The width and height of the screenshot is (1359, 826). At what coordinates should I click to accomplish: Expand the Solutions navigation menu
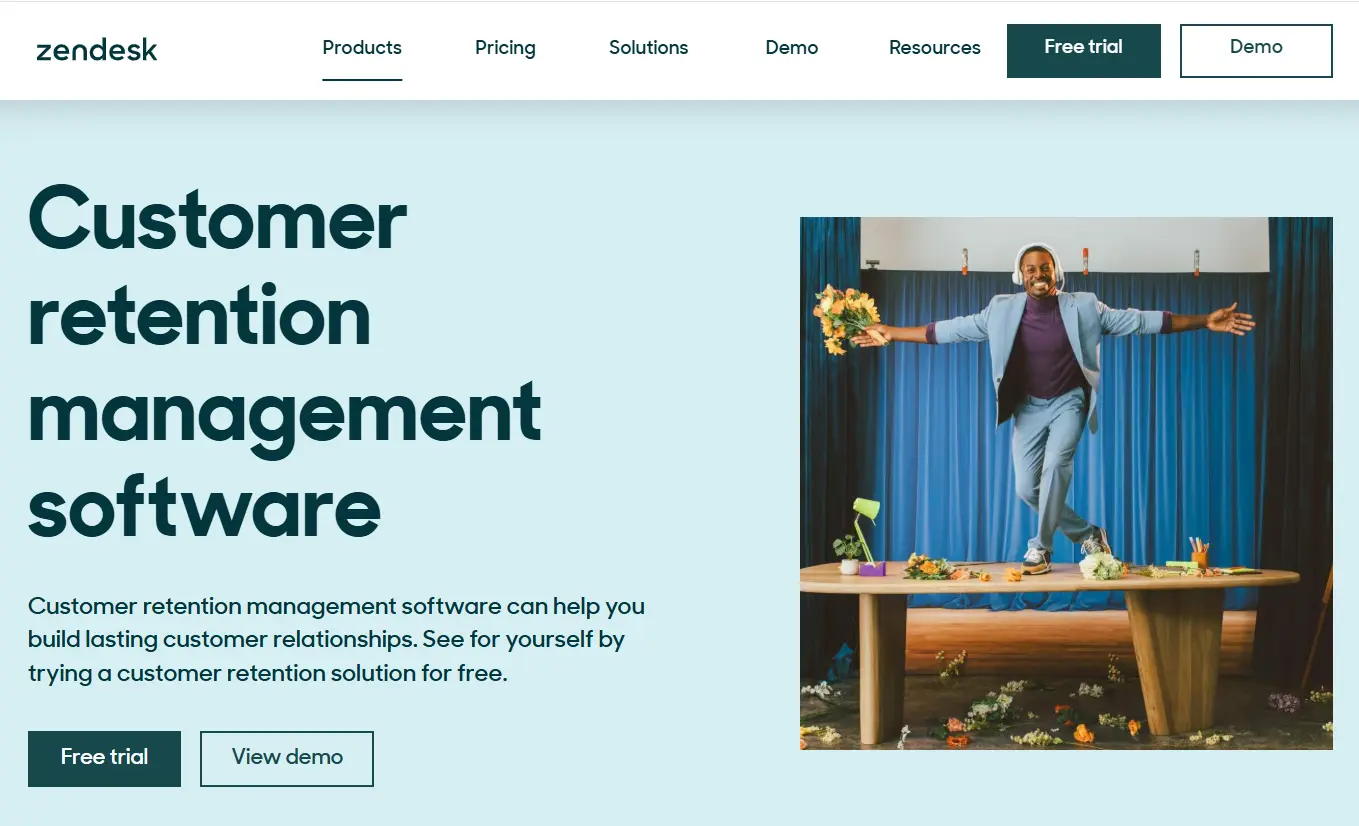648,47
